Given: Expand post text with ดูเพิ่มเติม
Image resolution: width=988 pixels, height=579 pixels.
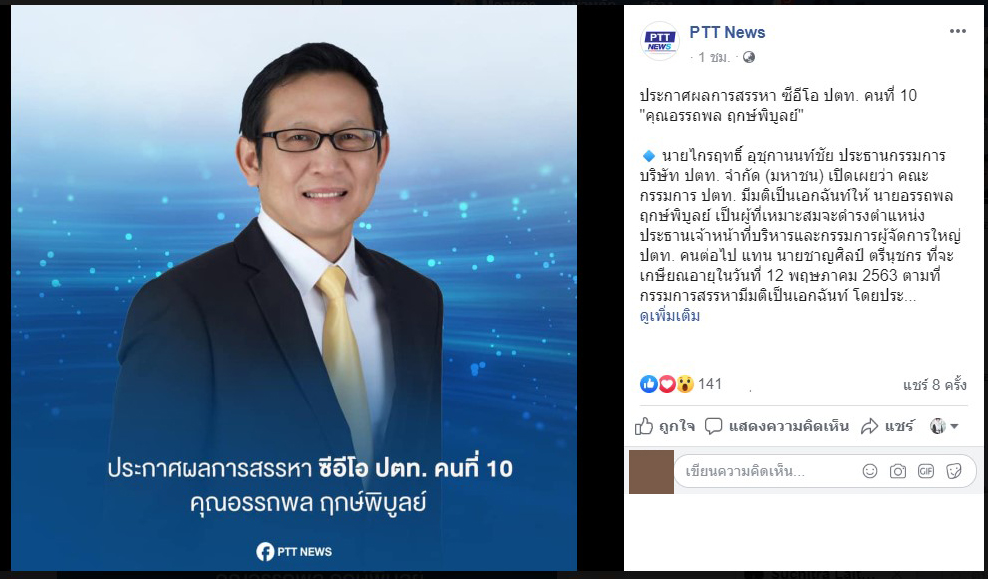Looking at the screenshot, I should [670, 316].
